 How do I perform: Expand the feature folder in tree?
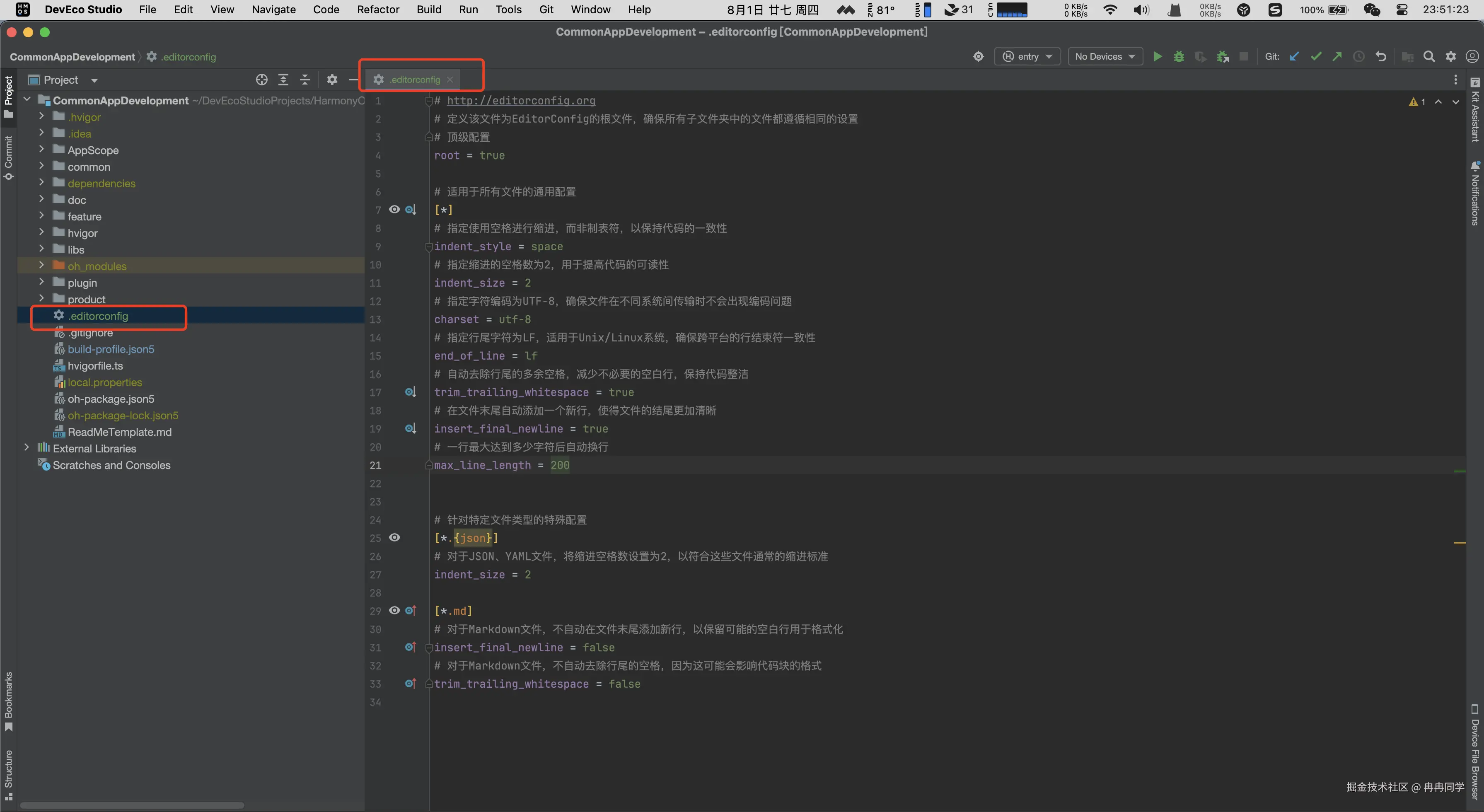pos(41,216)
